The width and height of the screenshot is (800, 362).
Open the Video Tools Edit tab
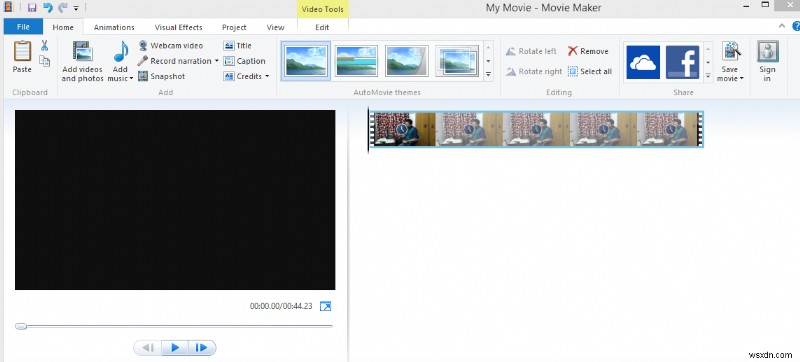(322, 27)
